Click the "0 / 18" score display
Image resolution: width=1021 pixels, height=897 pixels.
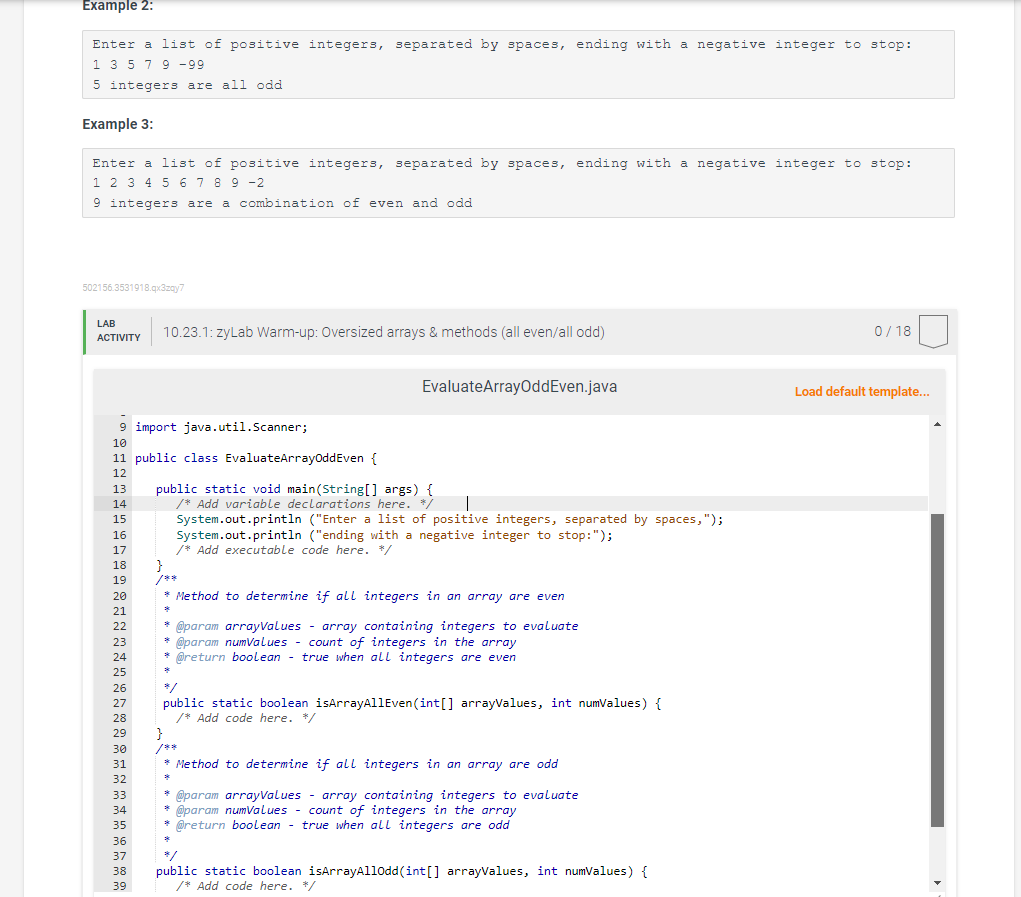pos(891,331)
